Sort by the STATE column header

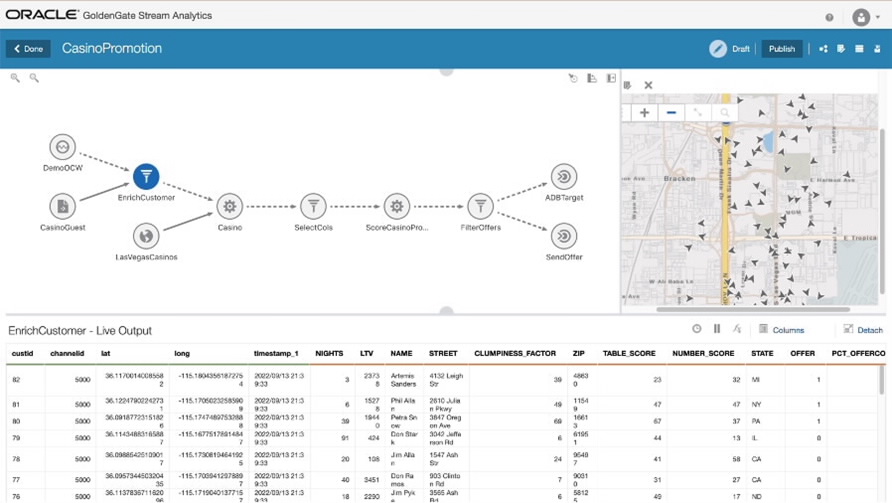(x=762, y=353)
